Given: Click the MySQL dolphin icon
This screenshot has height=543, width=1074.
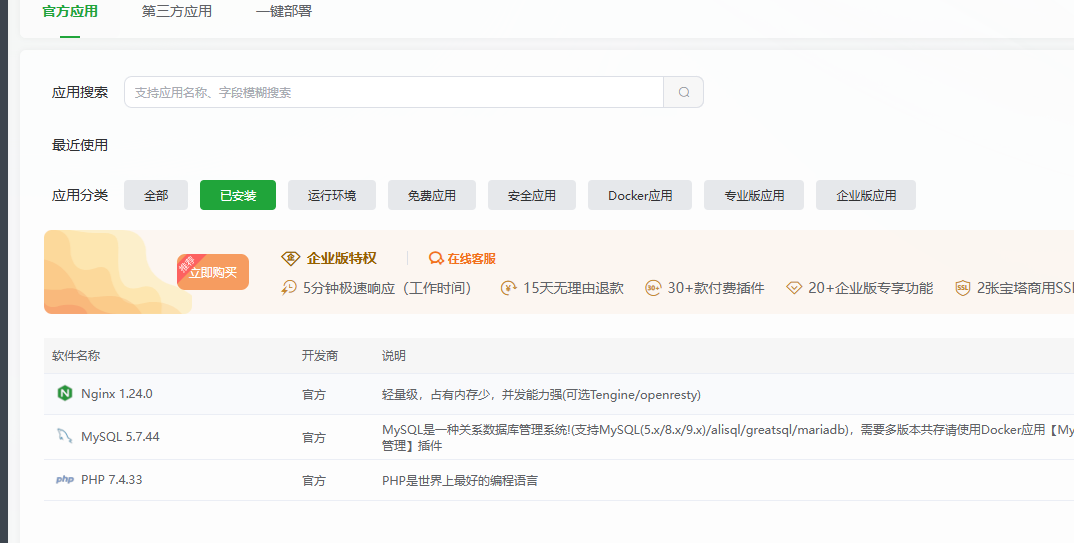Looking at the screenshot, I should click(x=64, y=436).
